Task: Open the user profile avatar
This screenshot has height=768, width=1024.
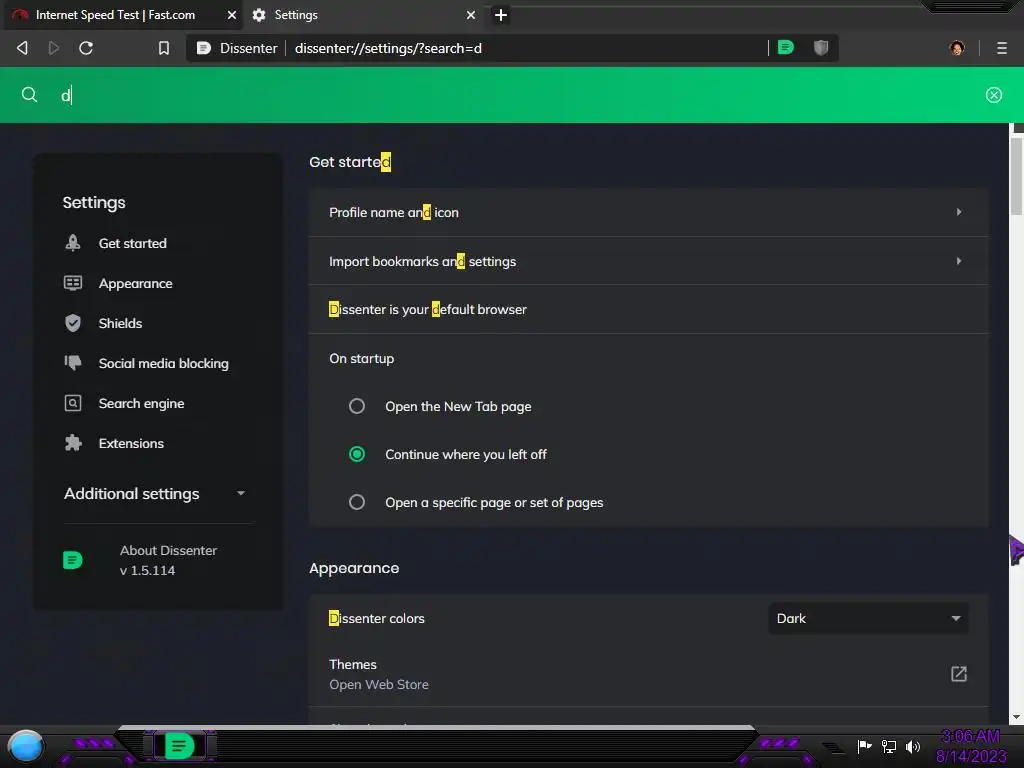Action: 957,48
